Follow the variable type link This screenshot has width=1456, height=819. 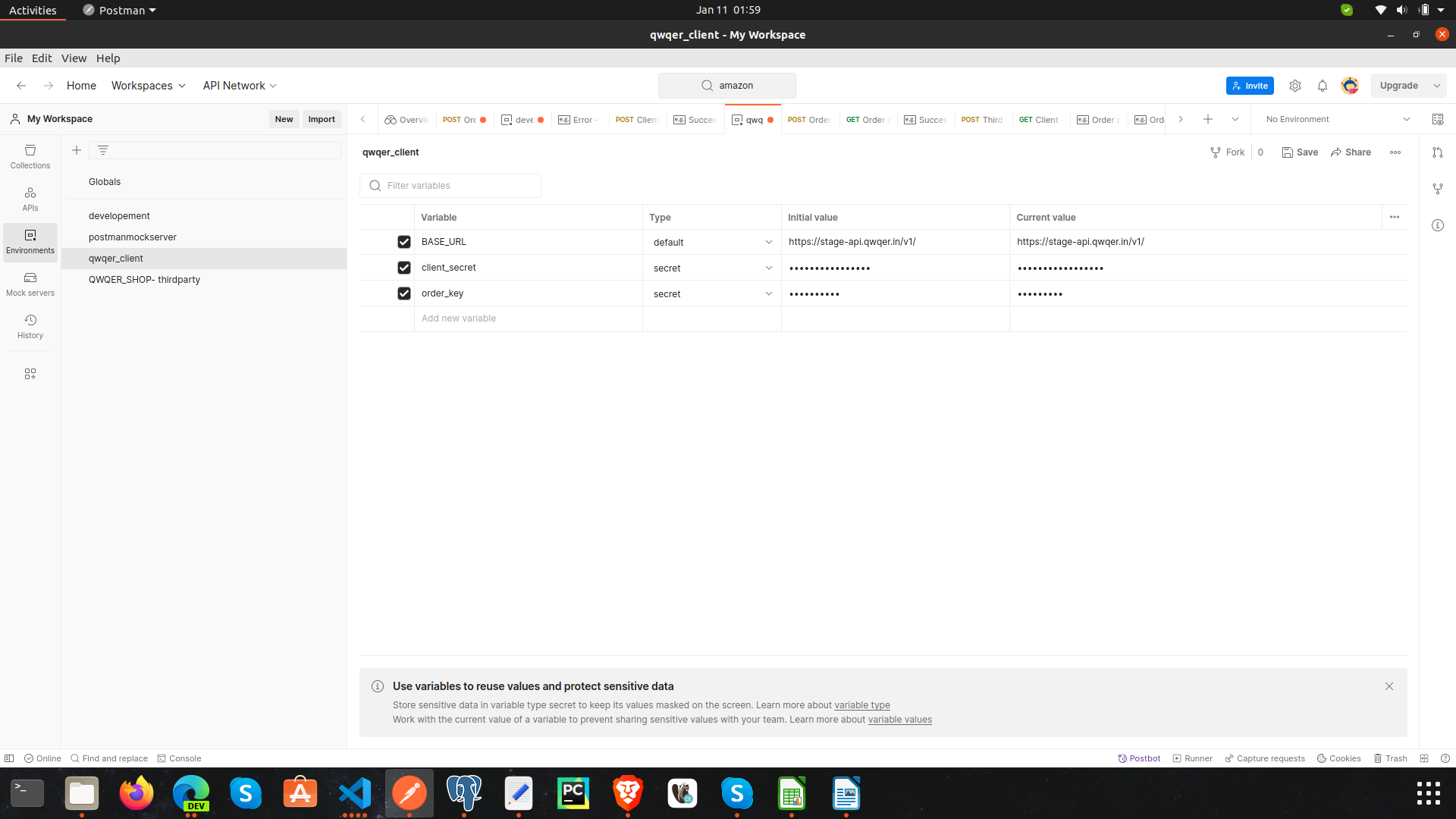pos(862,705)
